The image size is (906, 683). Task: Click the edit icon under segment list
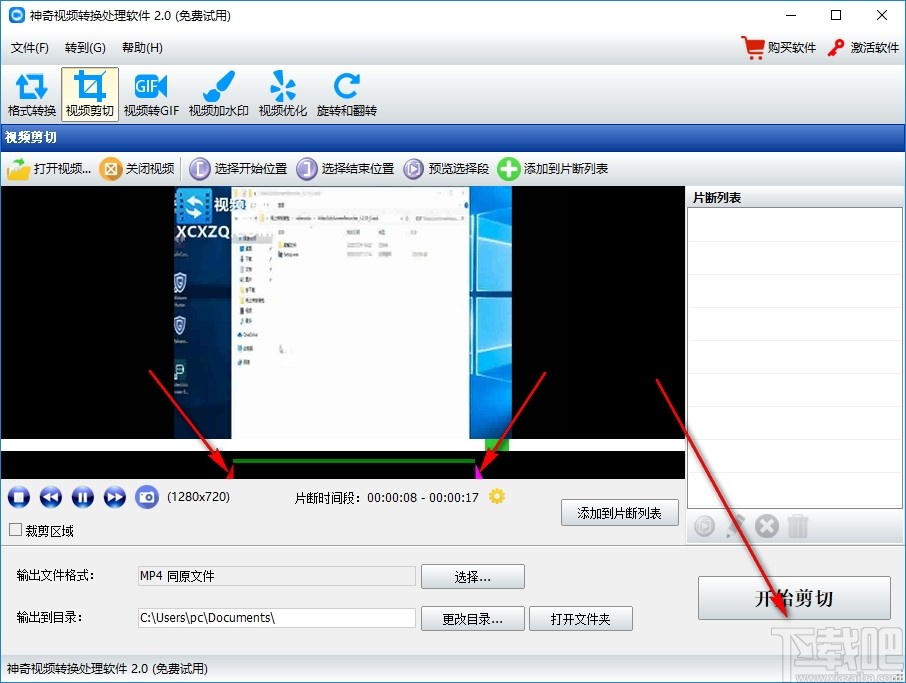point(735,526)
